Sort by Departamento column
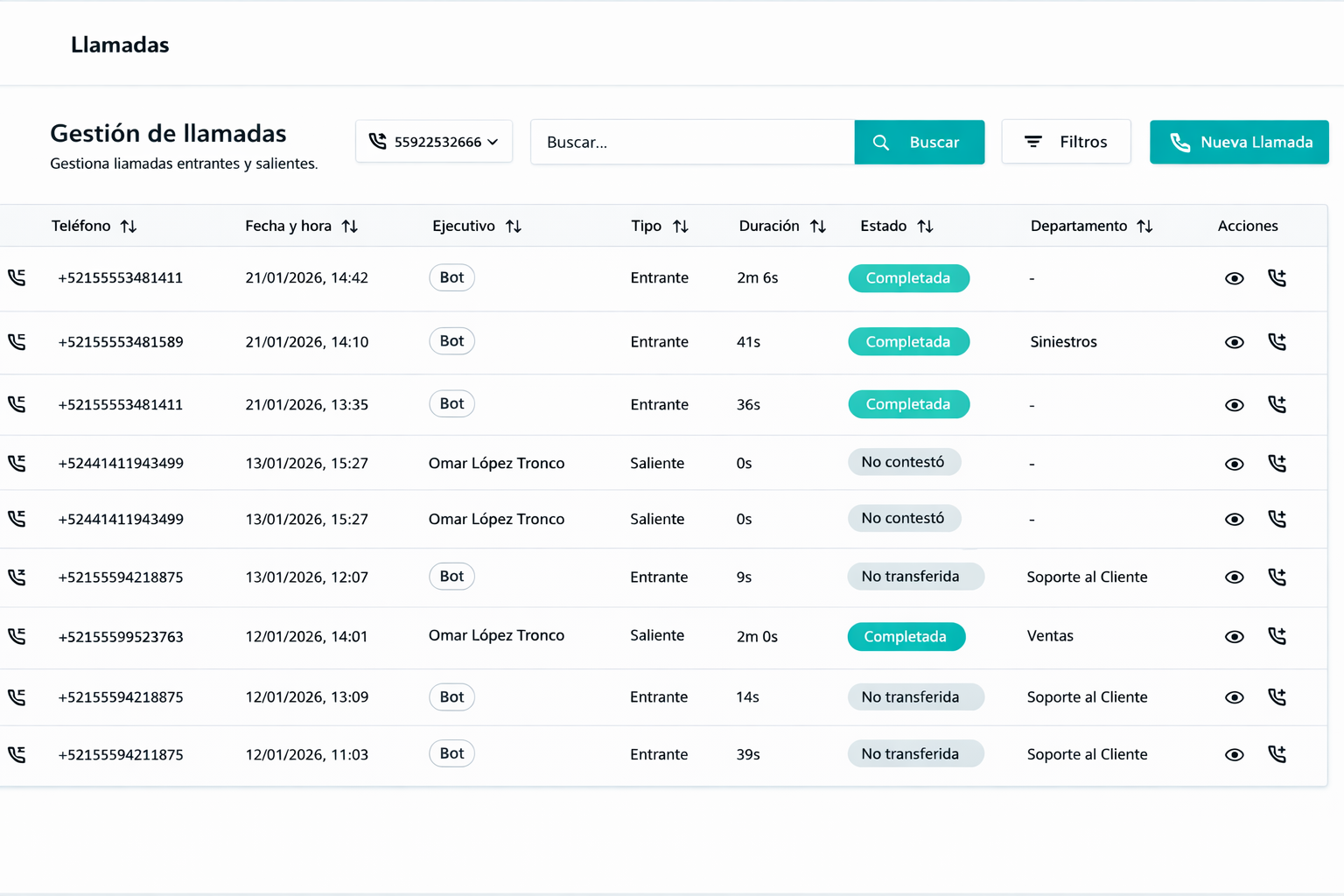Viewport: 1344px width, 896px height. tap(1144, 227)
